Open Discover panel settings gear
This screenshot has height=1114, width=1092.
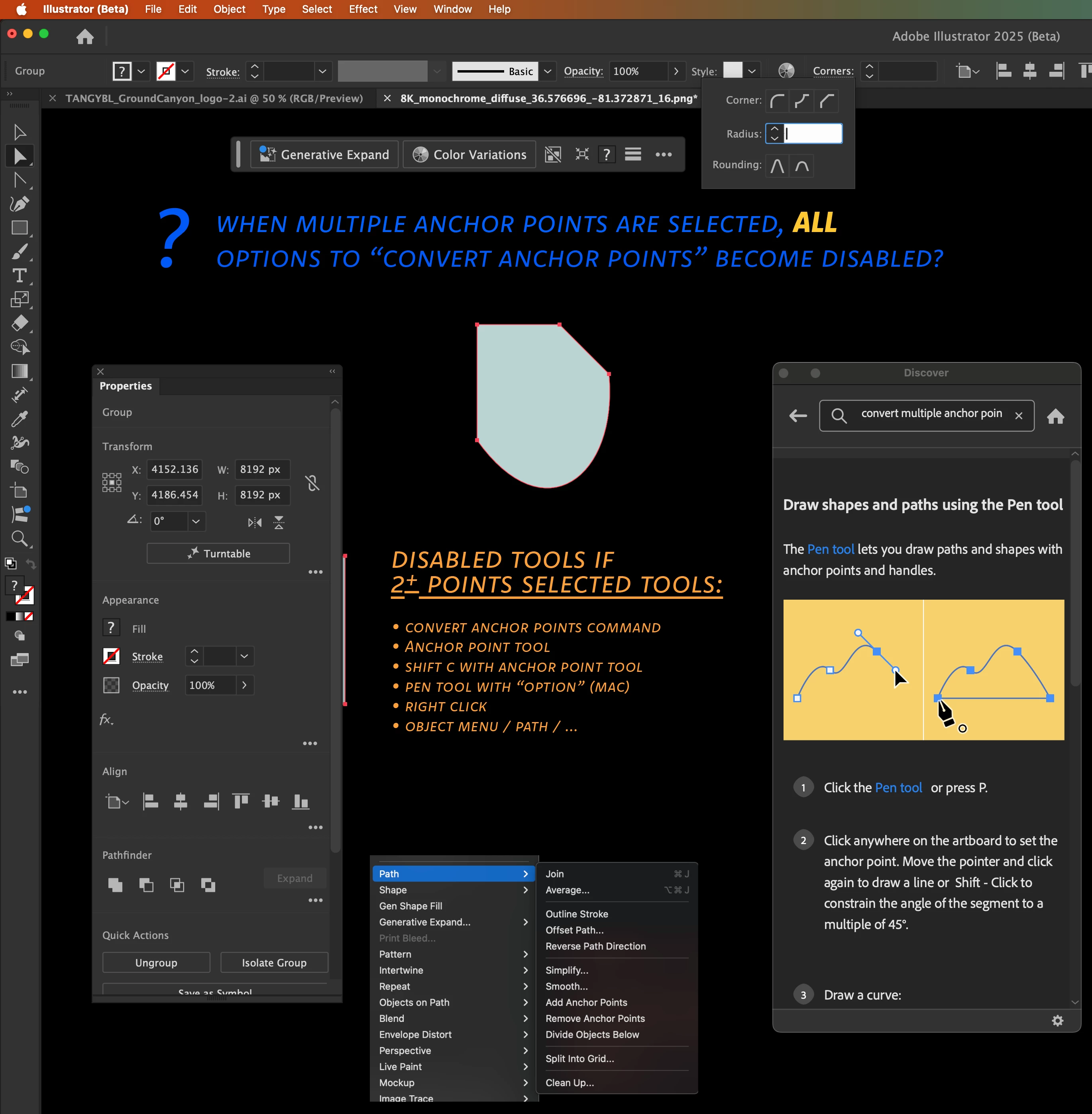tap(1057, 1020)
